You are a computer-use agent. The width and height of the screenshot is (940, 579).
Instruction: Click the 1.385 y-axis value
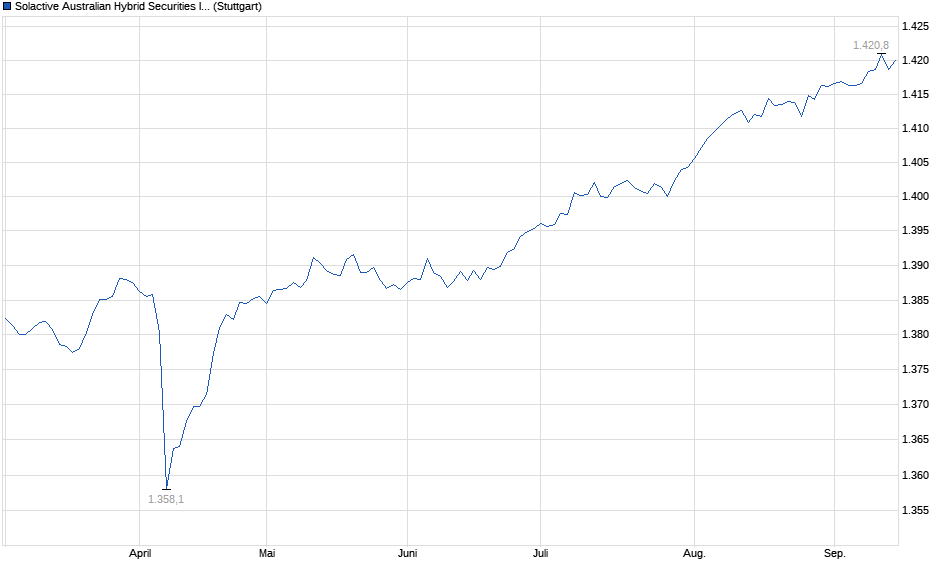[915, 300]
